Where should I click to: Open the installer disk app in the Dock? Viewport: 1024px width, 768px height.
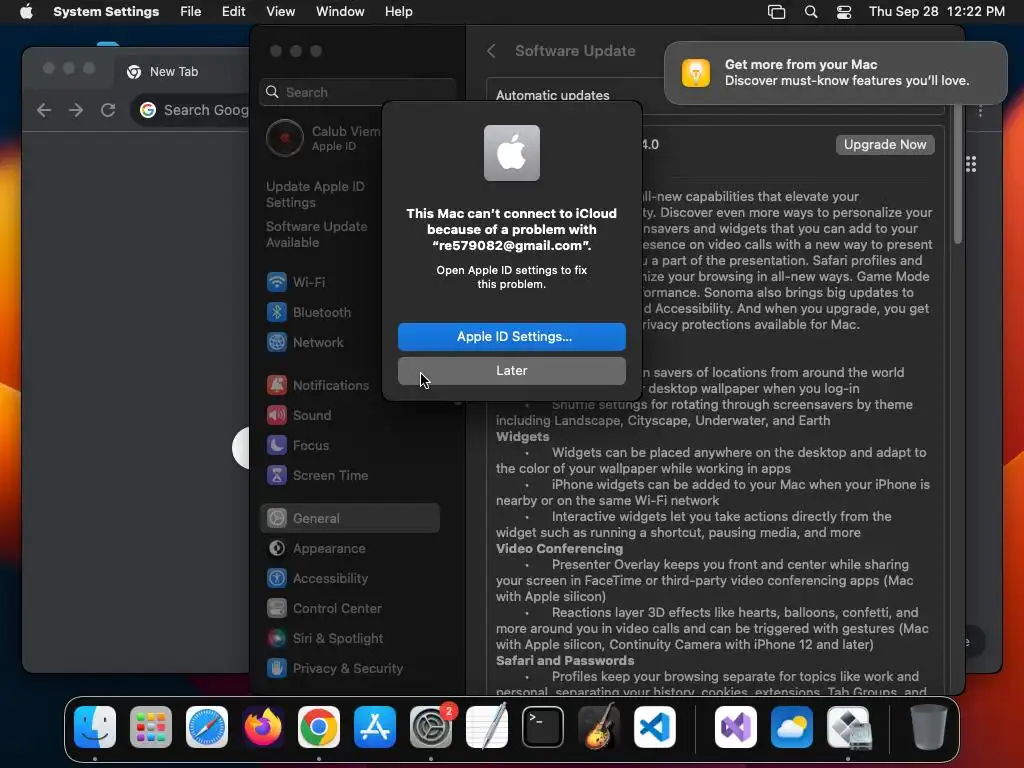pyautogui.click(x=849, y=727)
